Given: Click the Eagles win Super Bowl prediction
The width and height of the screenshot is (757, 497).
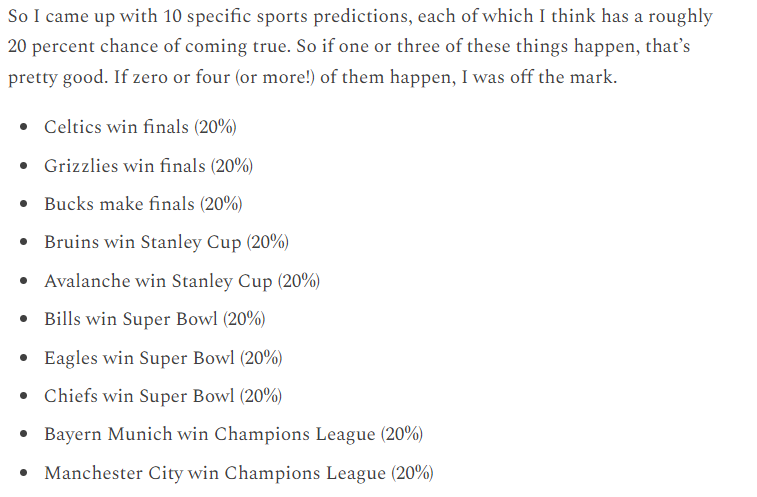Looking at the screenshot, I should (x=163, y=358).
